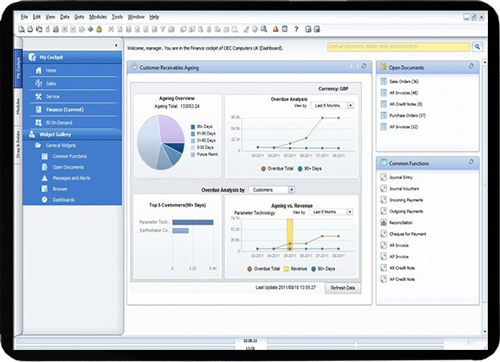500x362 pixels.
Task: Open the Goto menu
Action: 79,17
